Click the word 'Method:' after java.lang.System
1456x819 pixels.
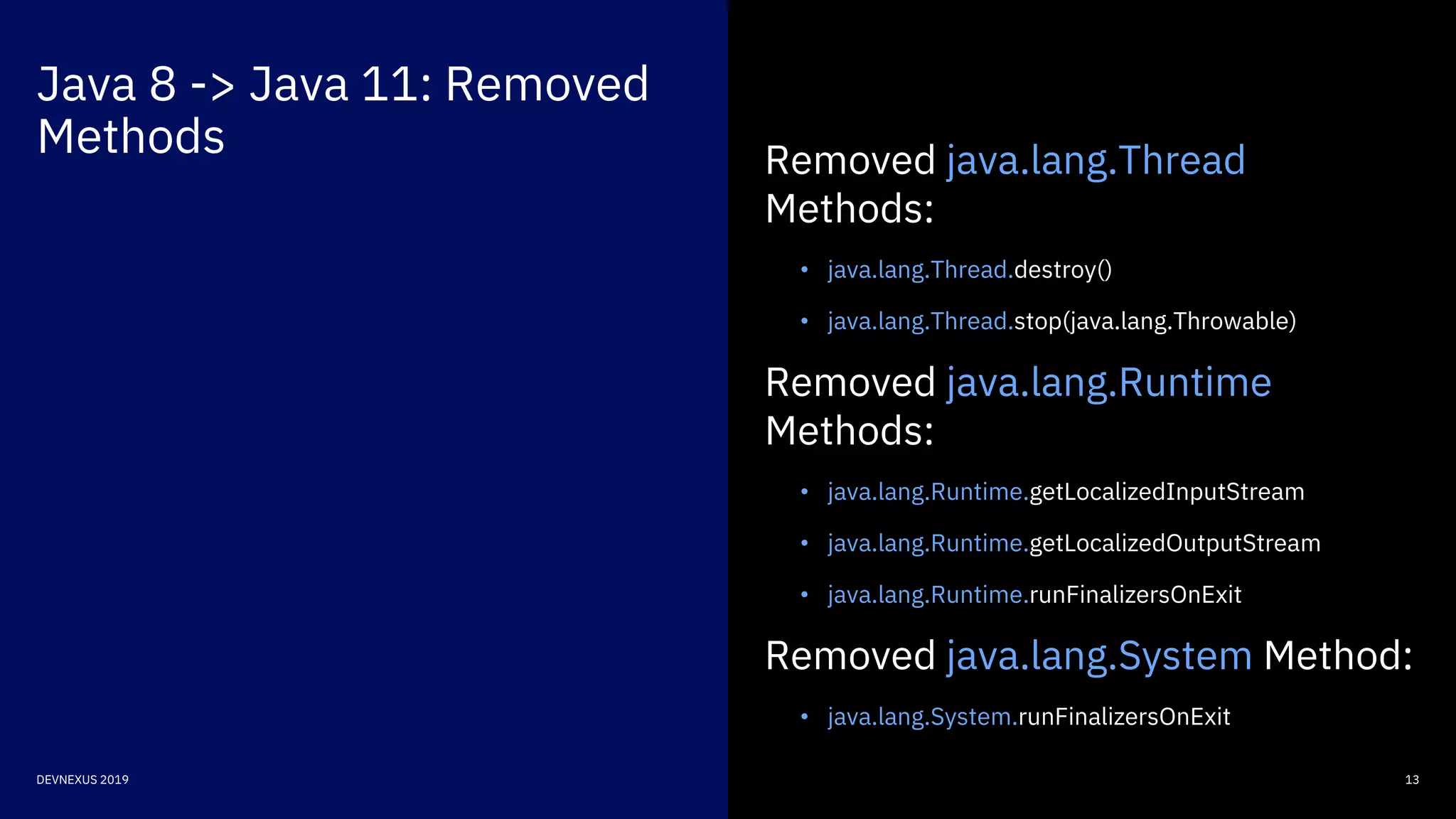[x=1338, y=655]
